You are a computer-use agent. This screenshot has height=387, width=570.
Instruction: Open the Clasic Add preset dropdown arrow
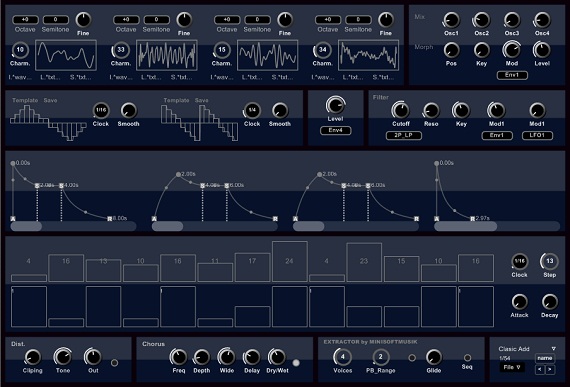pyautogui.click(x=554, y=349)
